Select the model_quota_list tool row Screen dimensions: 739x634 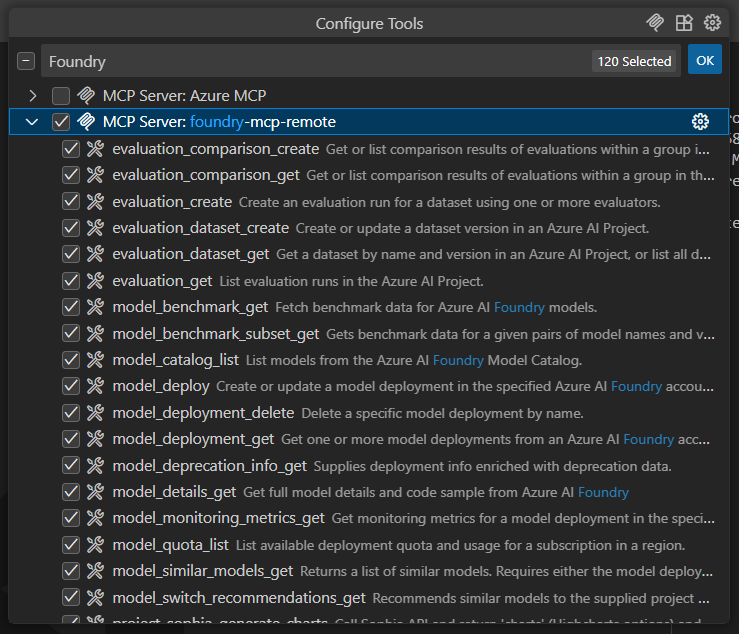[x=171, y=545]
